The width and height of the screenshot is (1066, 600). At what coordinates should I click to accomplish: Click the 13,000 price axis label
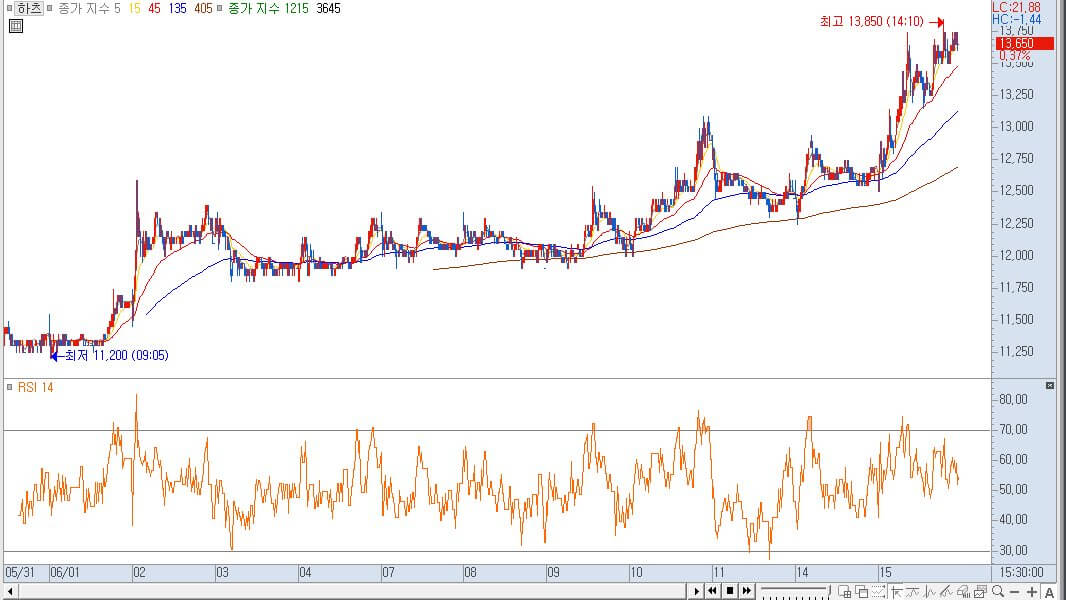click(1016, 126)
